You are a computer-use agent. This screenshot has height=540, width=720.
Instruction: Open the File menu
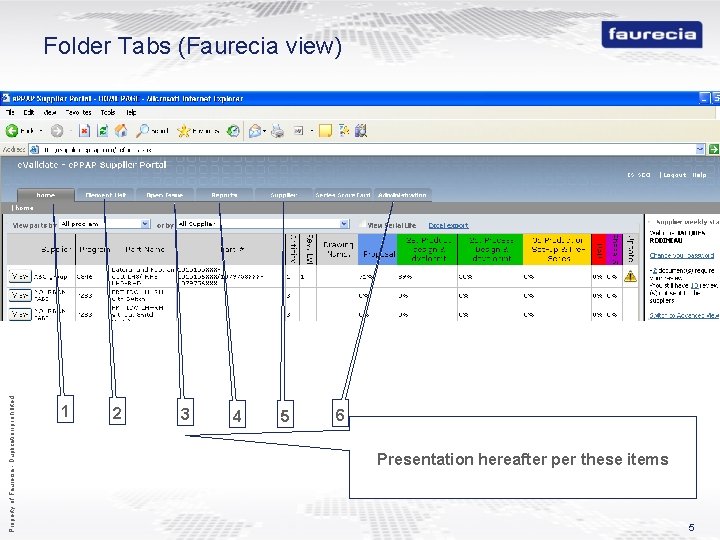10,112
